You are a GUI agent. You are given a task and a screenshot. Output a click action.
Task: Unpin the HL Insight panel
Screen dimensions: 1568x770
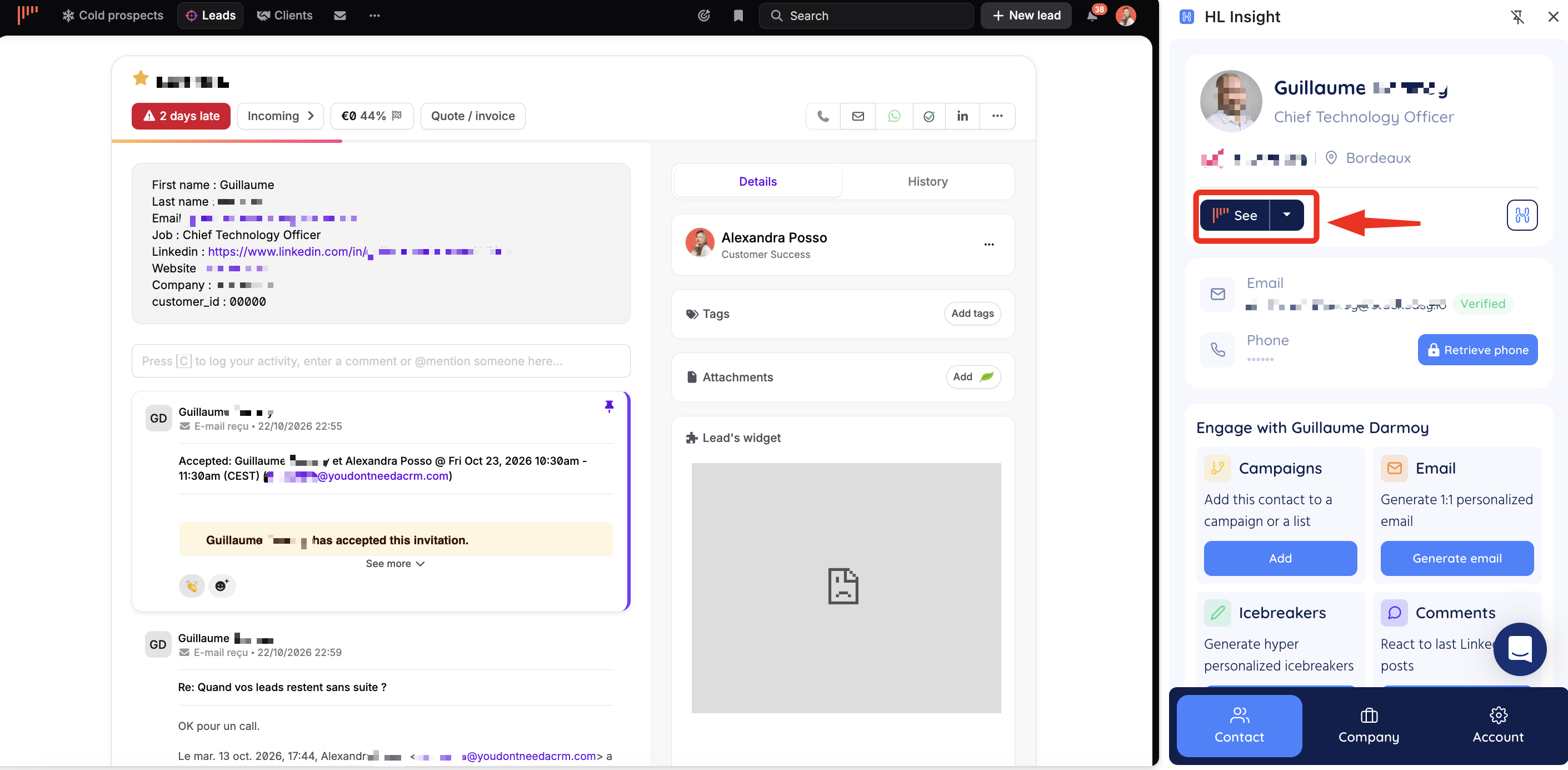pyautogui.click(x=1517, y=17)
